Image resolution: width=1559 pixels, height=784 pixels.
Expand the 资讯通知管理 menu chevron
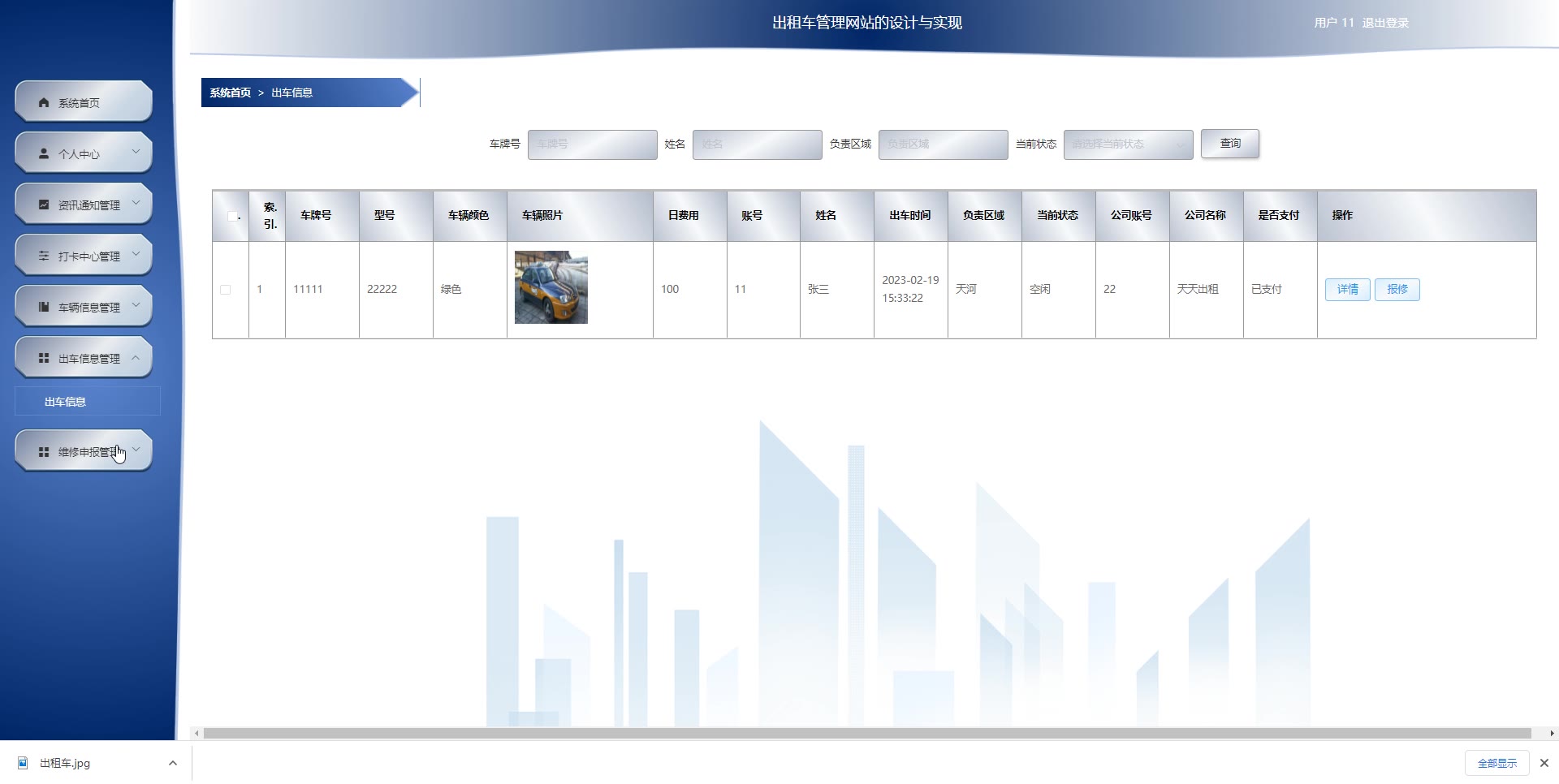pos(136,203)
